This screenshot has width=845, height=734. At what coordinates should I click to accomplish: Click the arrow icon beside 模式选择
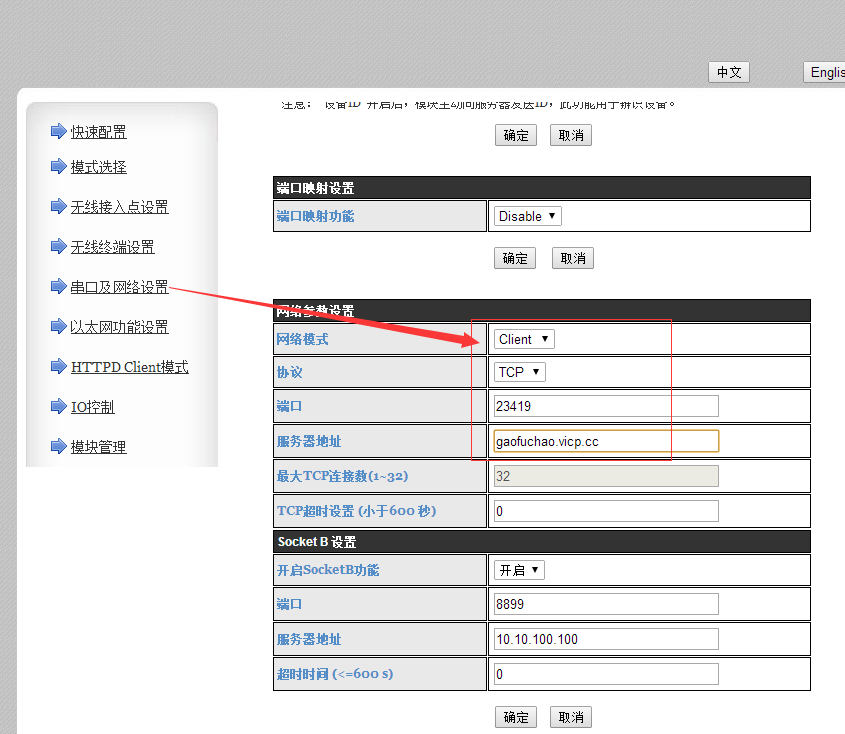[58, 167]
